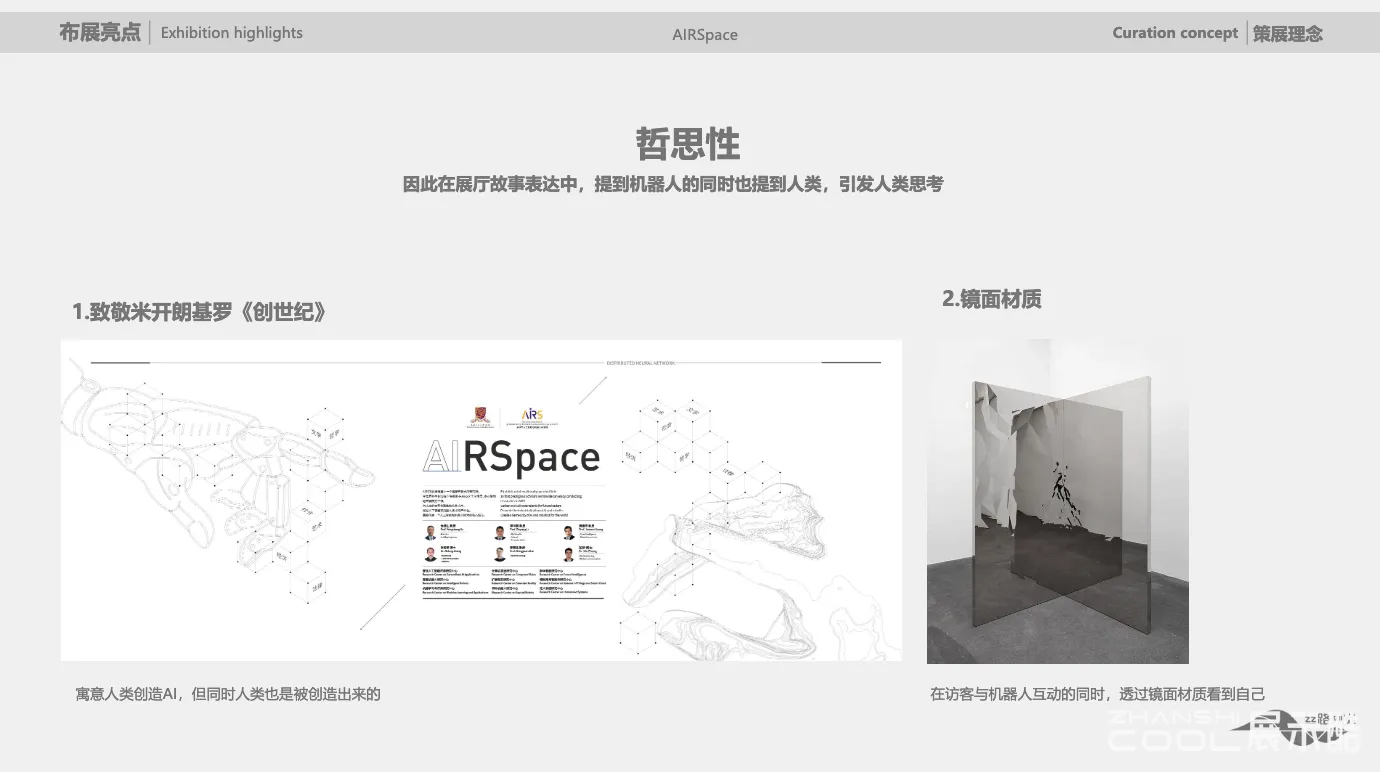This screenshot has height=772, width=1380.
Task: Click the AIRSpace label in top bar
Action: (x=705, y=34)
